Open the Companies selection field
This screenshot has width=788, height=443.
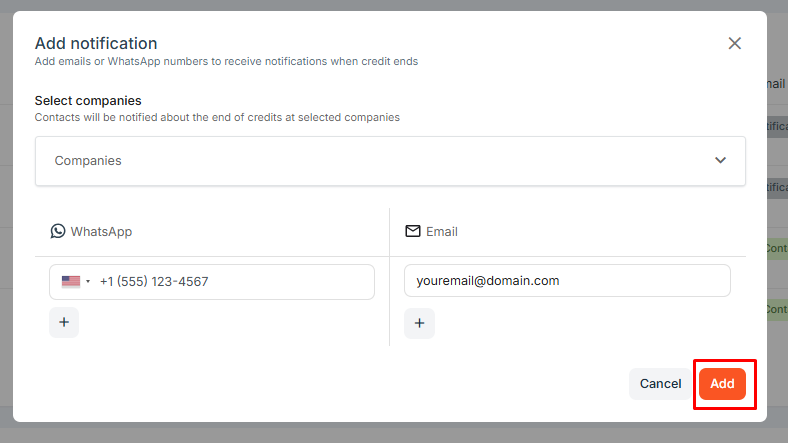coord(390,161)
